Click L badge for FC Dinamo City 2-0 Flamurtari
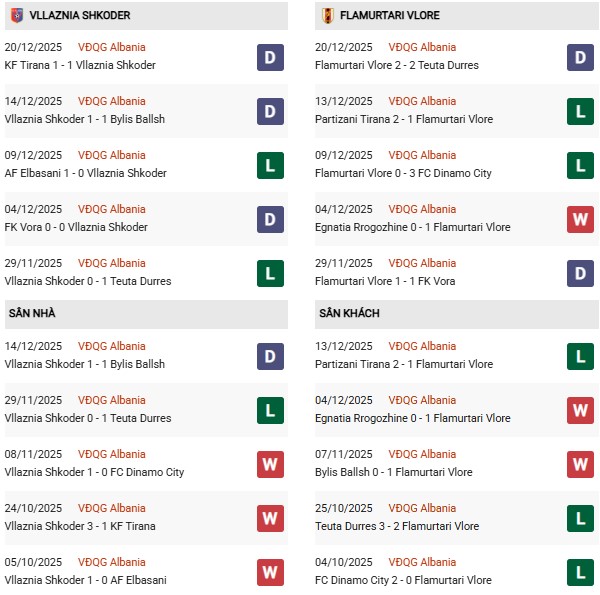The image size is (600, 595). coord(581,572)
